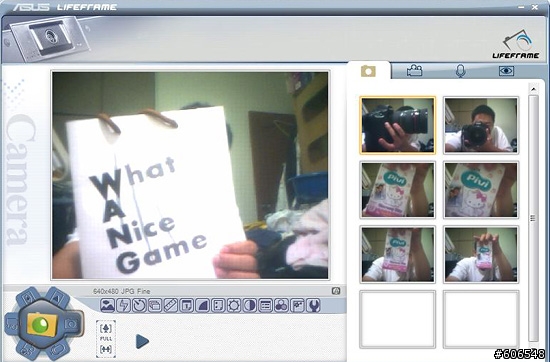Select the close-up Pivi Hello Kitty thumbnail
This screenshot has height=362, width=550.
(481, 189)
